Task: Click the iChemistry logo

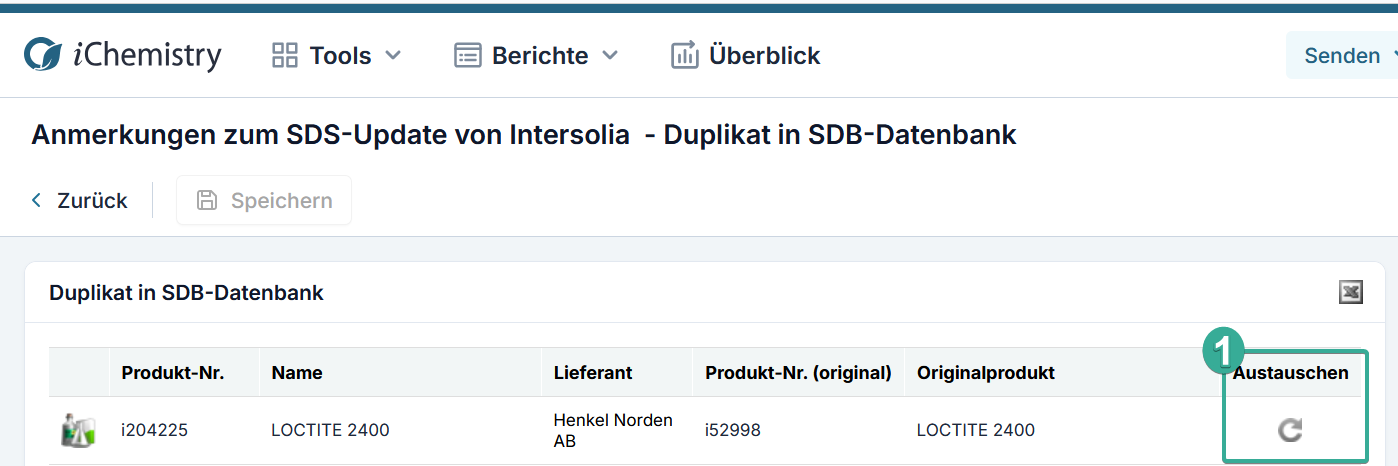Action: coord(122,55)
